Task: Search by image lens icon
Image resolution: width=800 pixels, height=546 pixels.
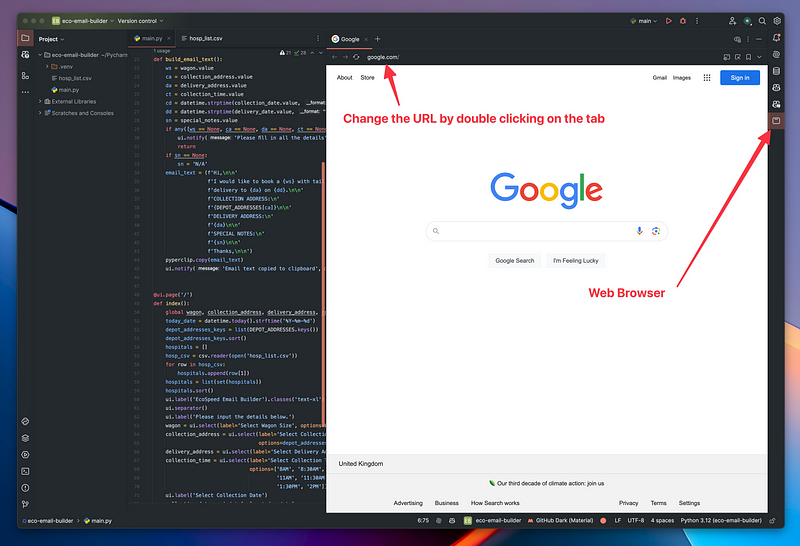Action: tap(656, 231)
